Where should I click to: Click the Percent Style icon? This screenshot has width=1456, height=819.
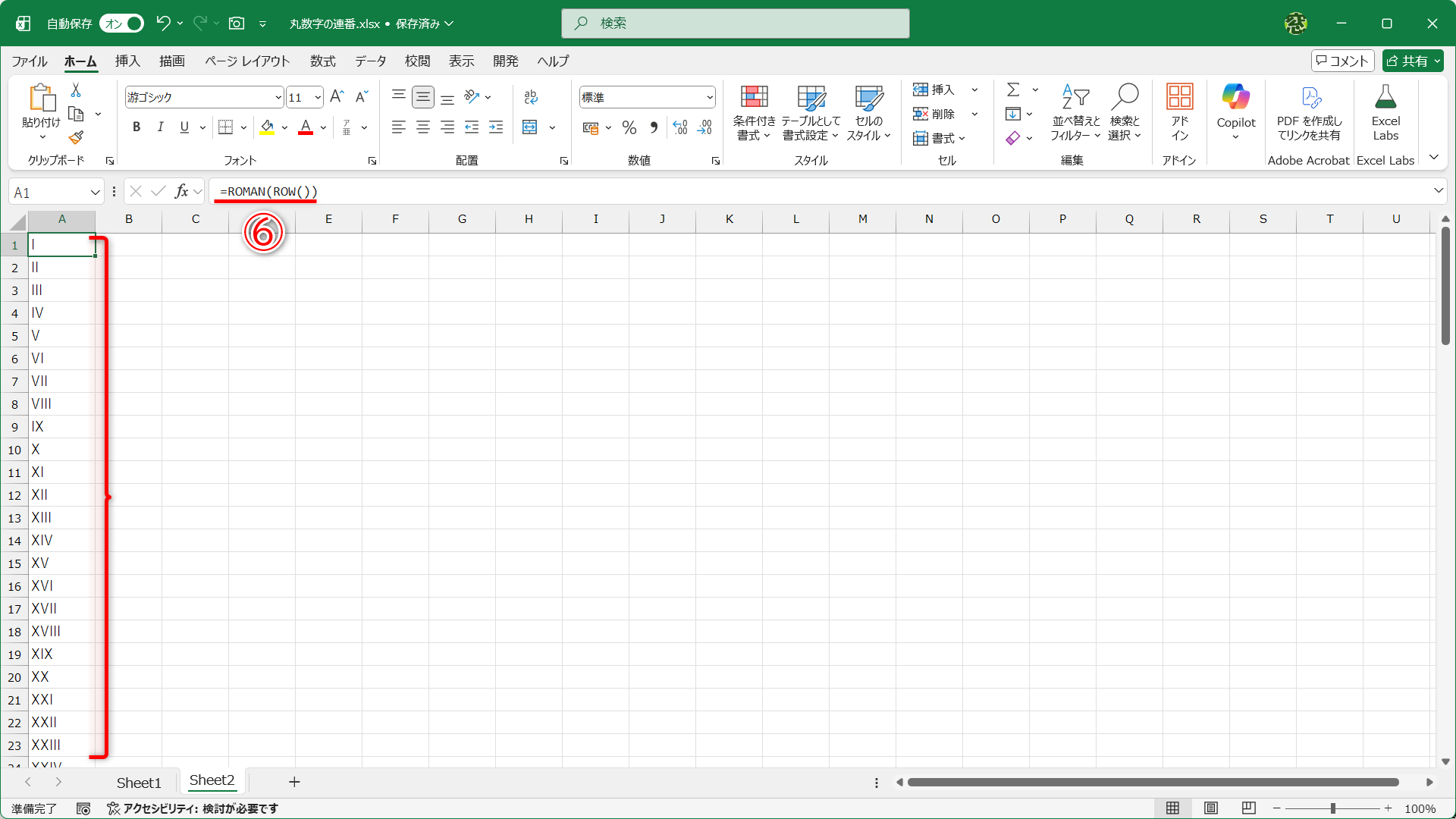629,127
